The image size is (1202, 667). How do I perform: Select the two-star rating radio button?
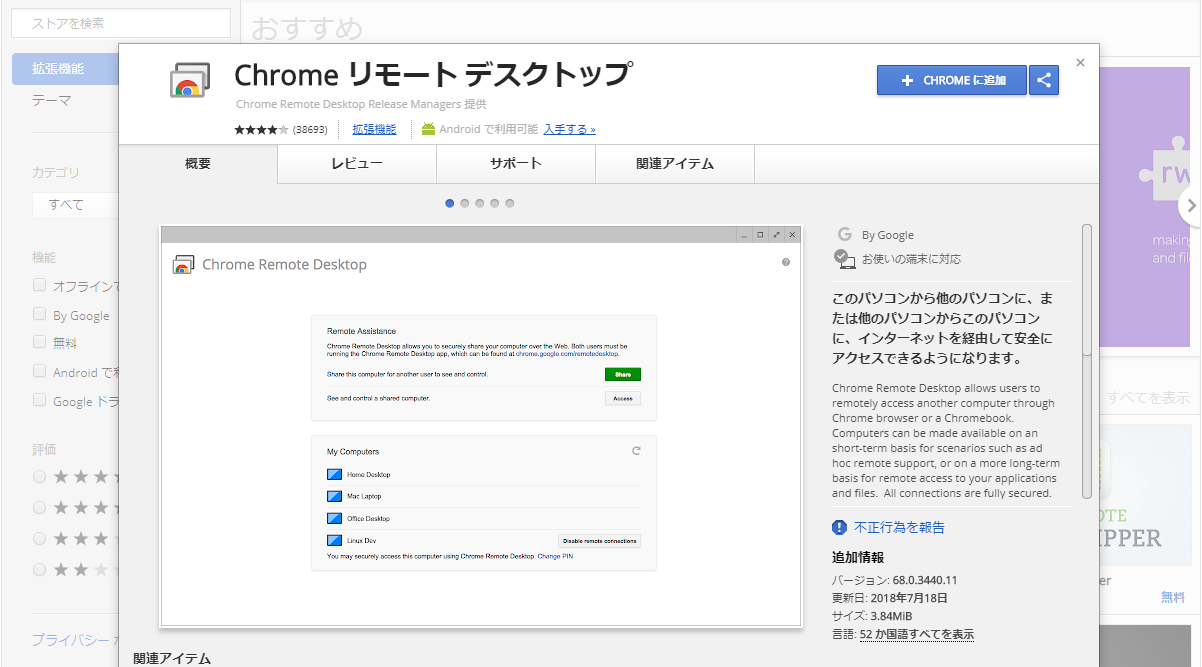point(40,569)
